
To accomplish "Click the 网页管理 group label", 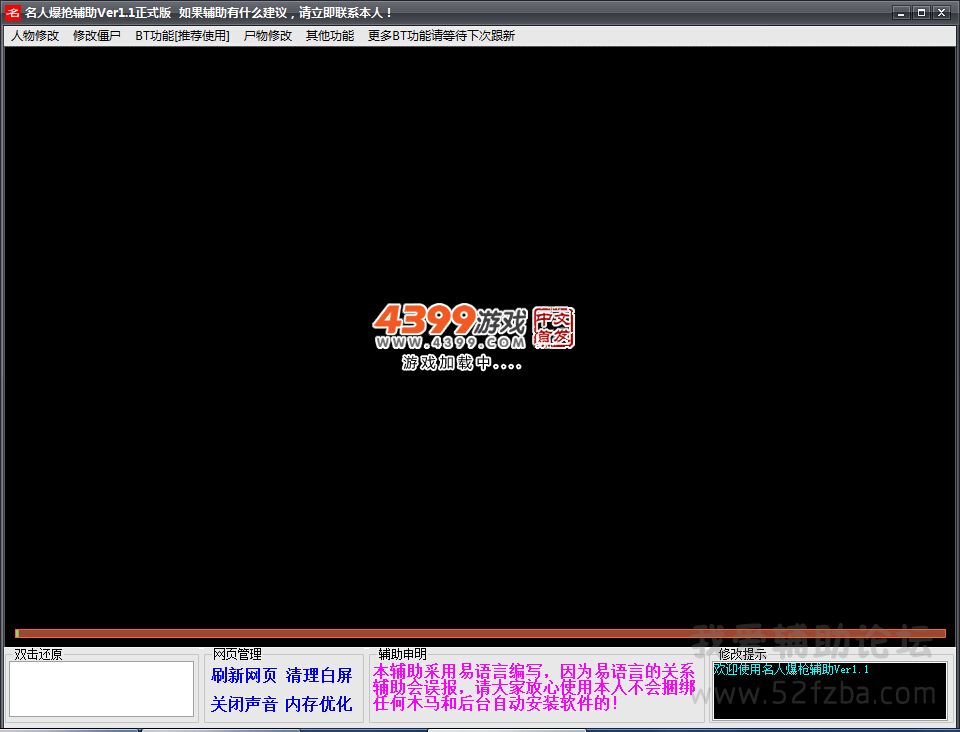I will click(237, 654).
